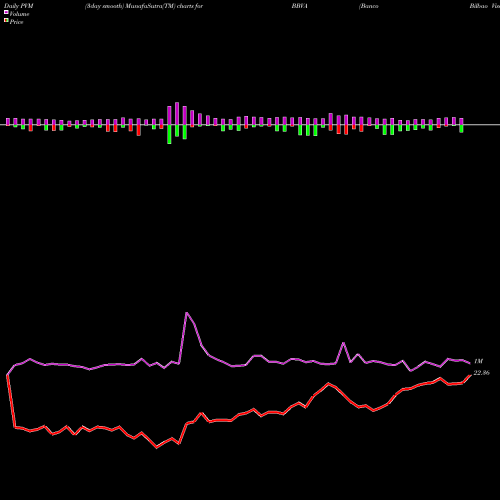Click the lowest trough of the red price line
Screen dimensions: 500x500
coord(157,448)
